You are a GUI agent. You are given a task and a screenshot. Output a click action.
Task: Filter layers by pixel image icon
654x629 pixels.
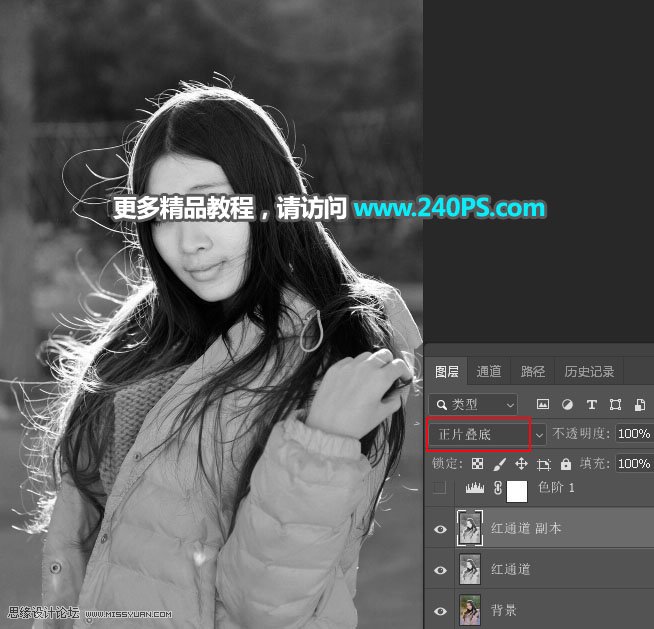pos(543,404)
